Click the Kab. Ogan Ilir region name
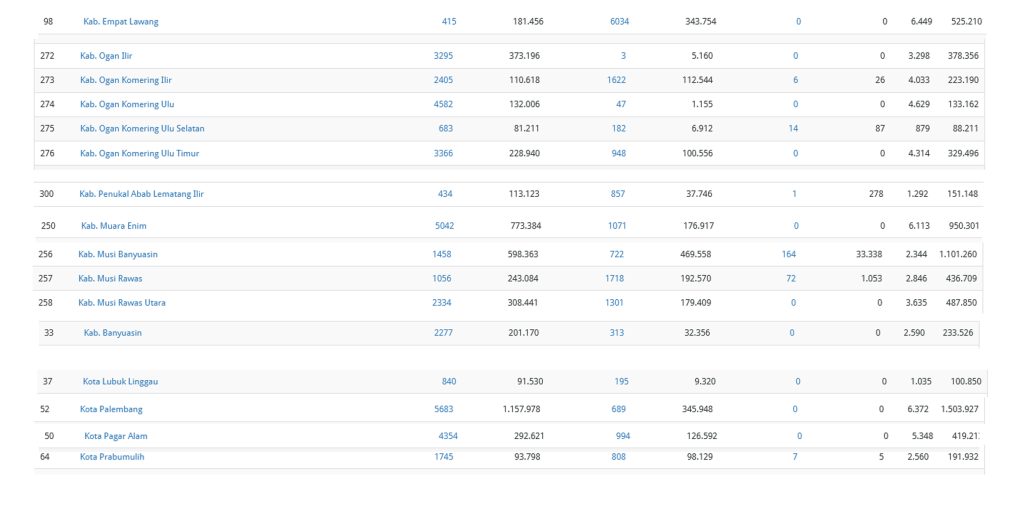 [106, 56]
